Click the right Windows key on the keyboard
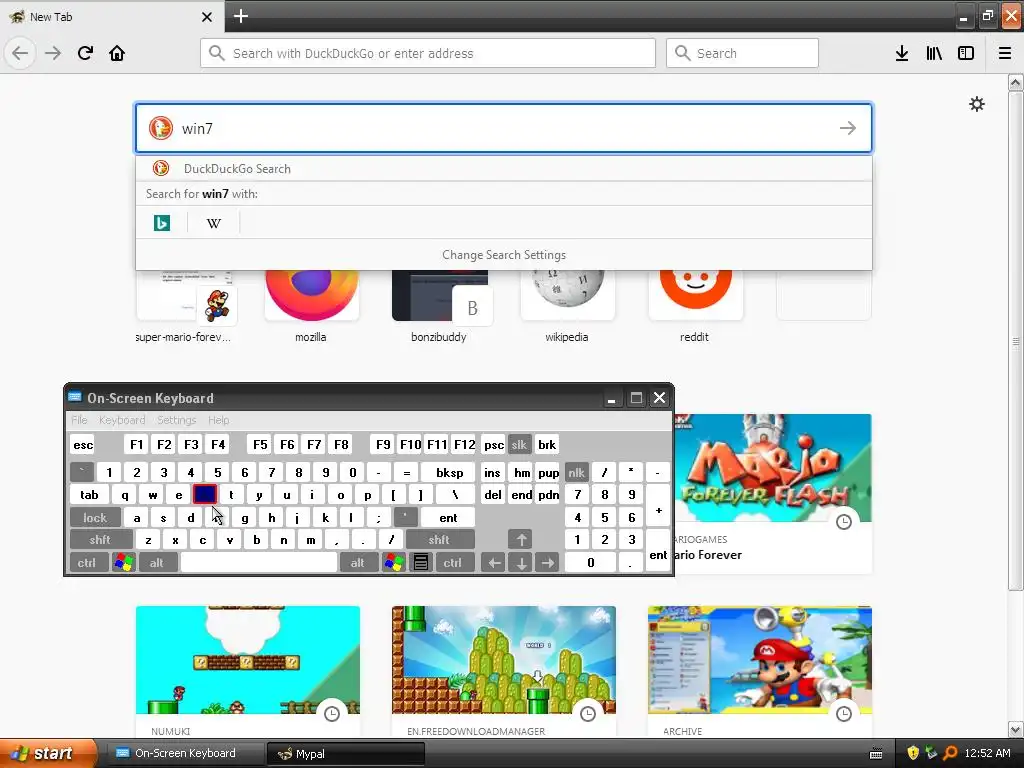 (x=394, y=562)
